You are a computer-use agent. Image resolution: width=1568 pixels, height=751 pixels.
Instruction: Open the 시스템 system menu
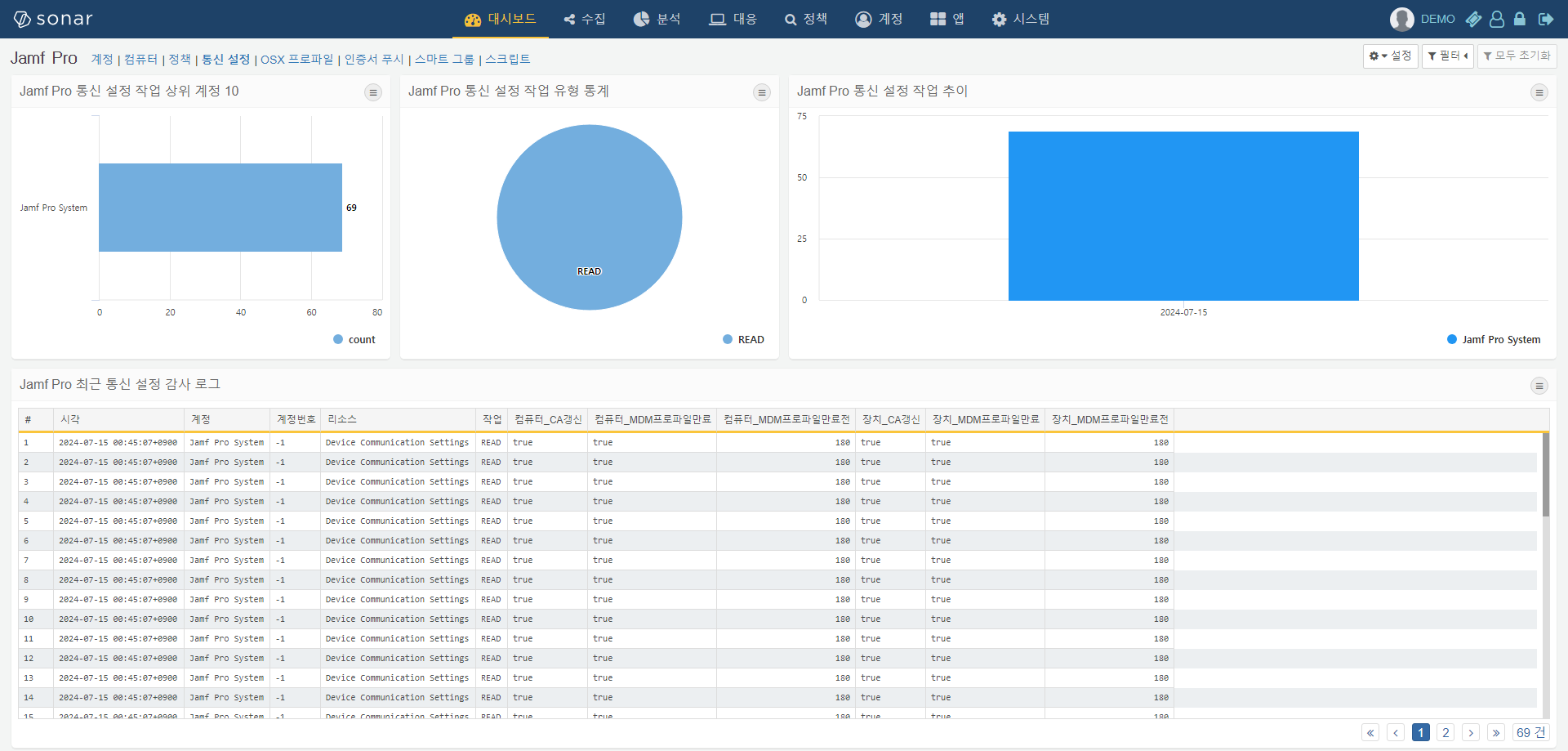[x=1021, y=19]
